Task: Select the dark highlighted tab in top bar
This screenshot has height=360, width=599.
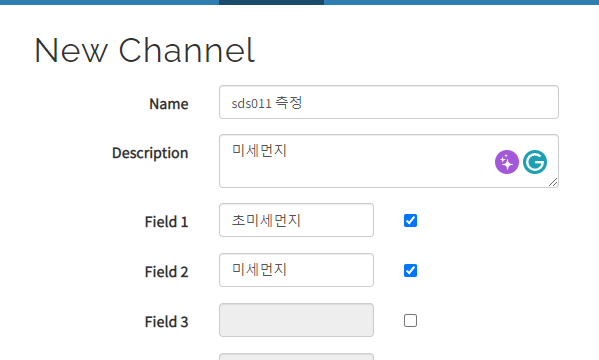Action: click(271, 2)
